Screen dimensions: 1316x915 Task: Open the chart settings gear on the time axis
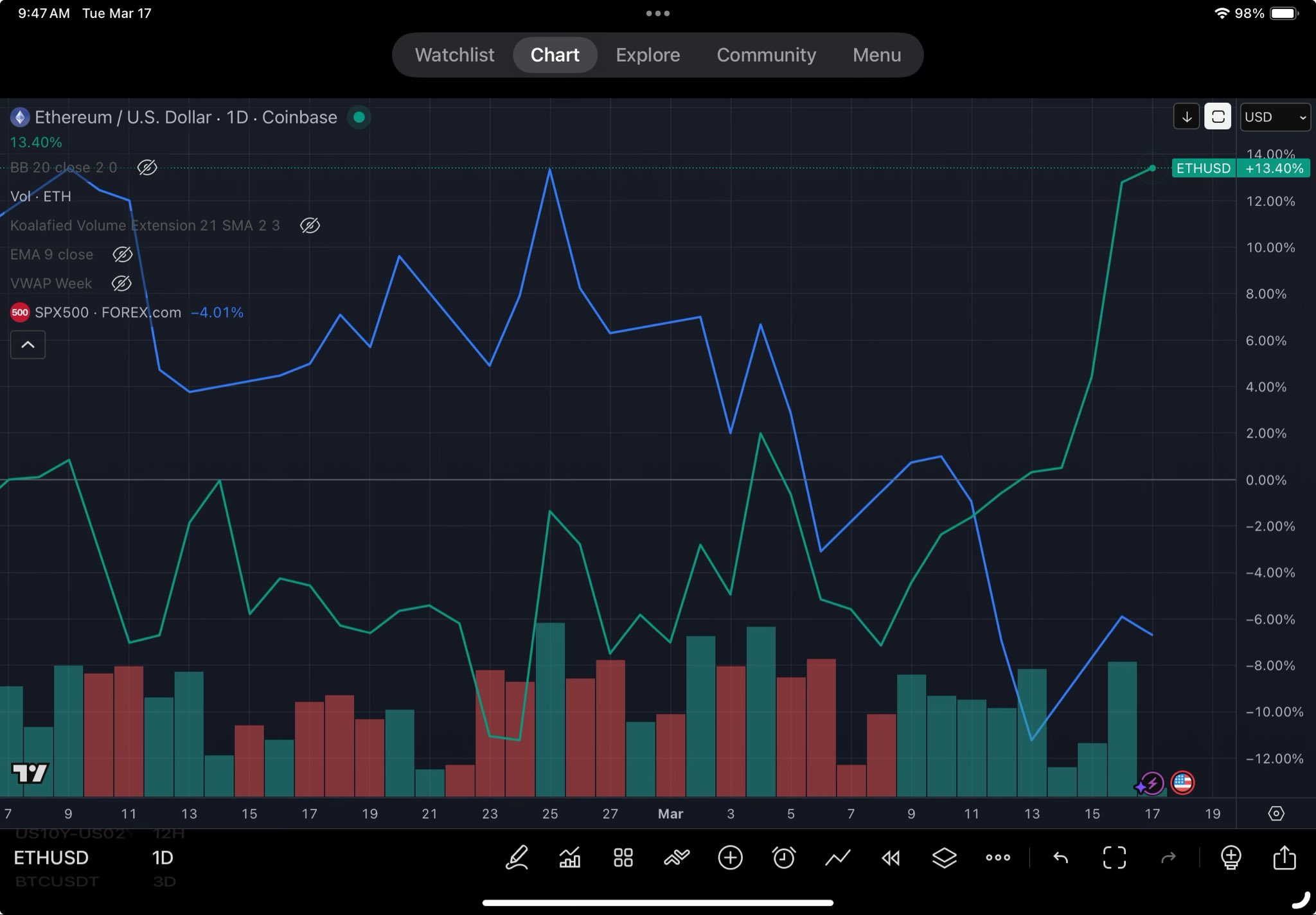1276,813
